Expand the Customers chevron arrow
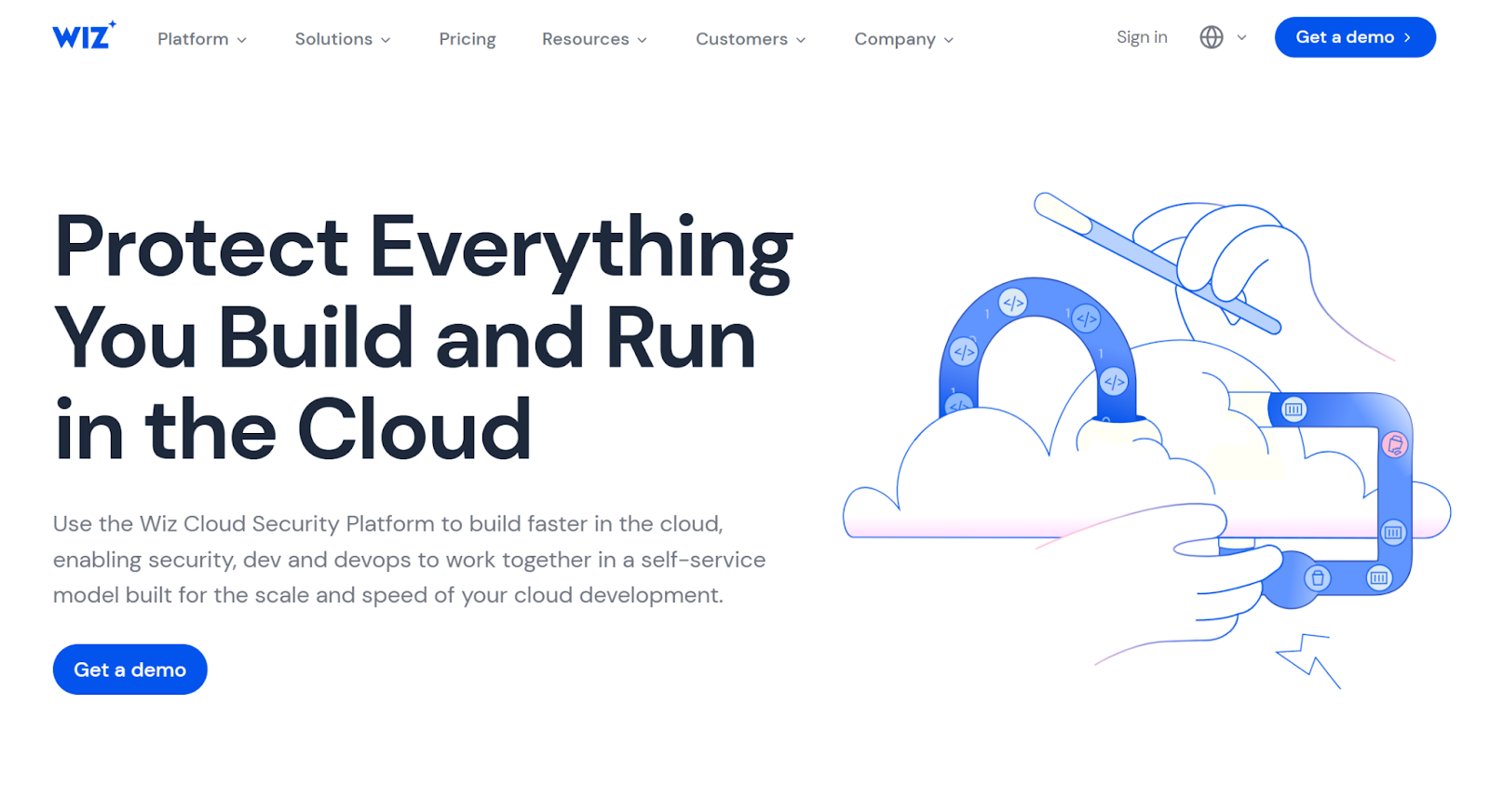 click(x=801, y=40)
